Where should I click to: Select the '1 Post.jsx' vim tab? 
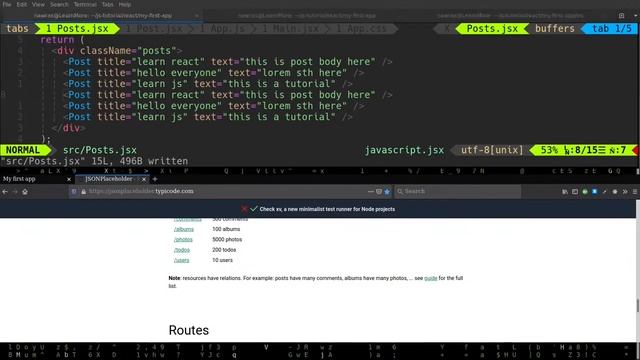[x=154, y=29]
